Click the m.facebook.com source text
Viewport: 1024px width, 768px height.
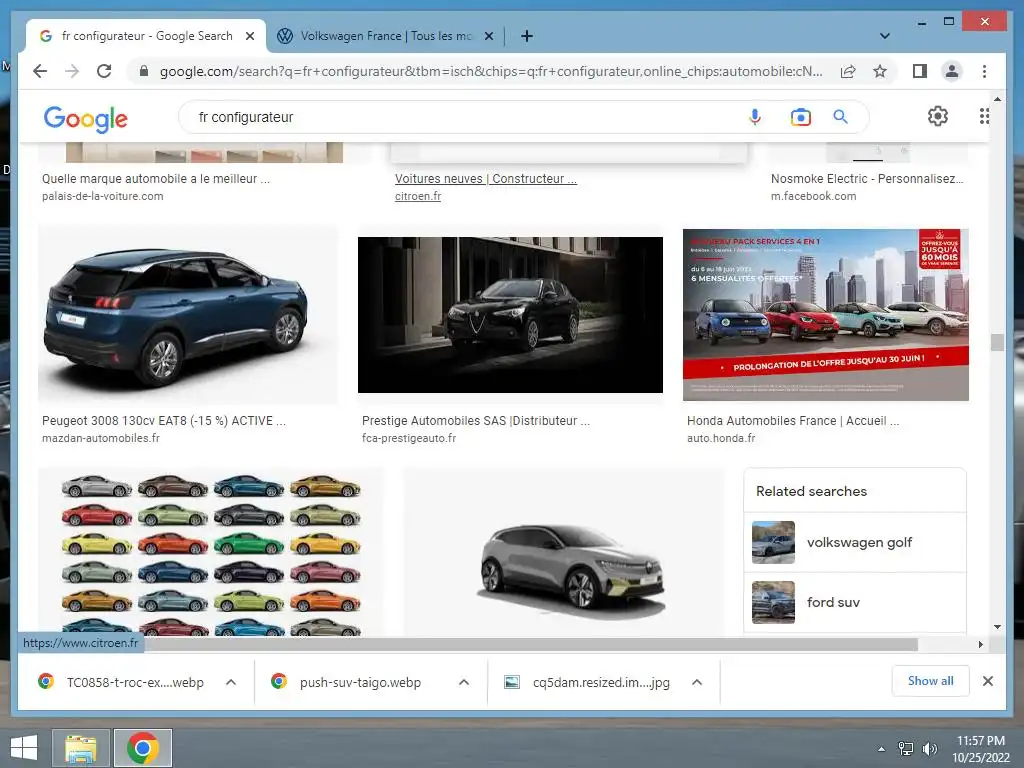813,196
